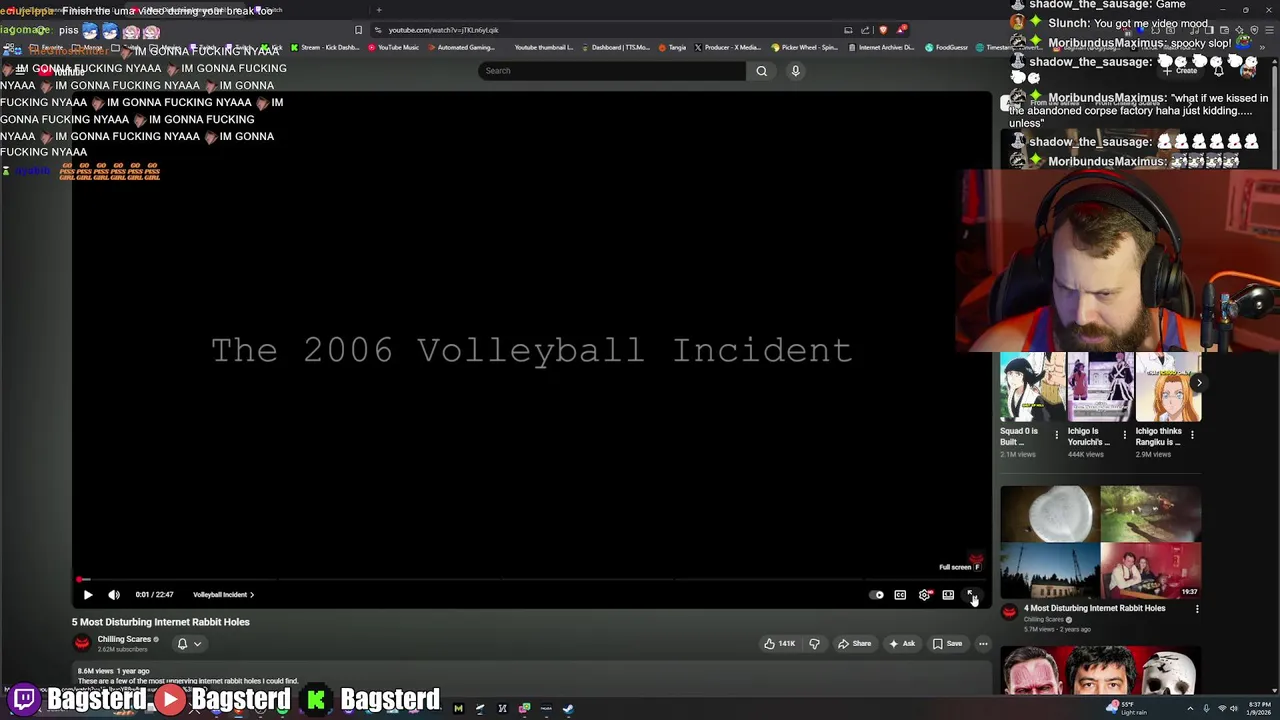Image resolution: width=1280 pixels, height=720 pixels.
Task: Dislike the video
Action: point(814,644)
